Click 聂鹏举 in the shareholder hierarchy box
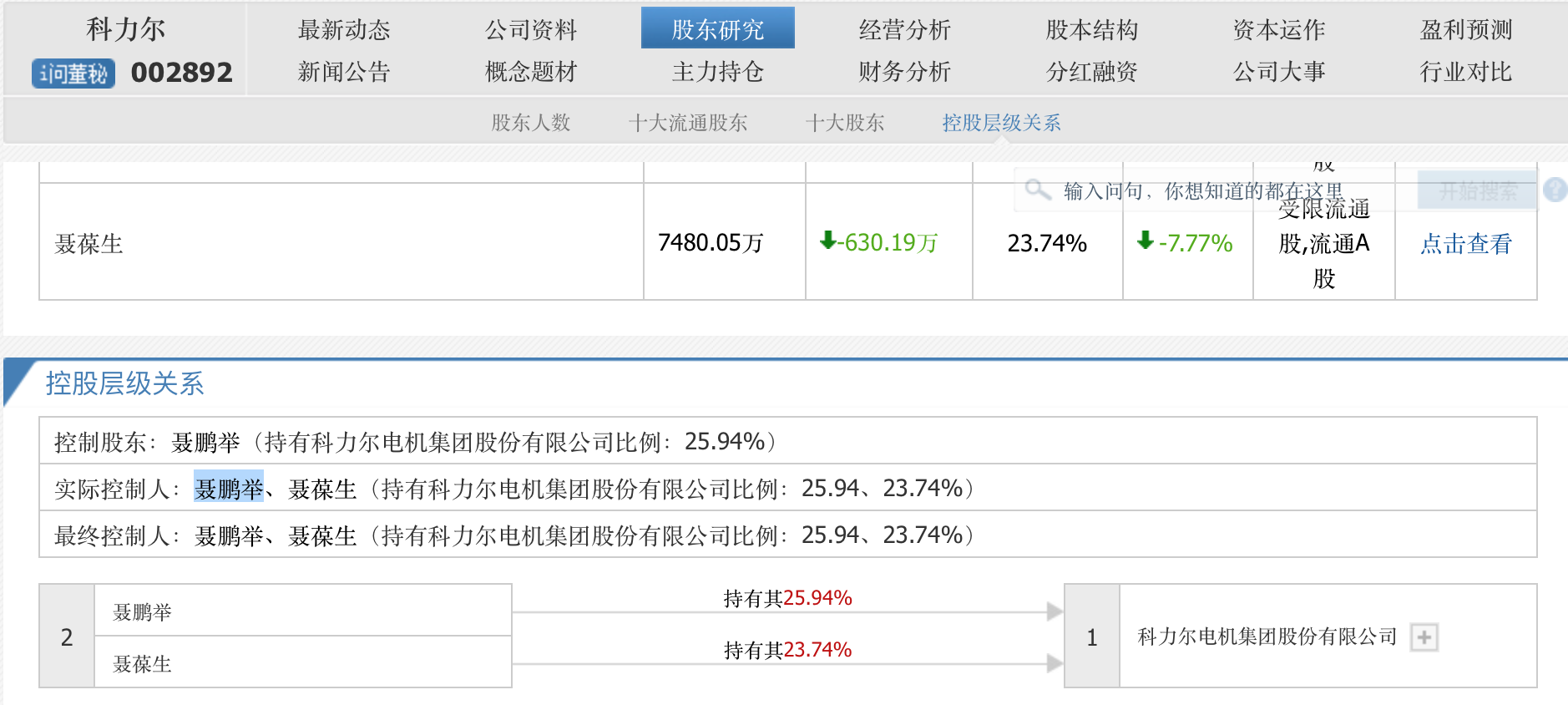 coord(142,612)
